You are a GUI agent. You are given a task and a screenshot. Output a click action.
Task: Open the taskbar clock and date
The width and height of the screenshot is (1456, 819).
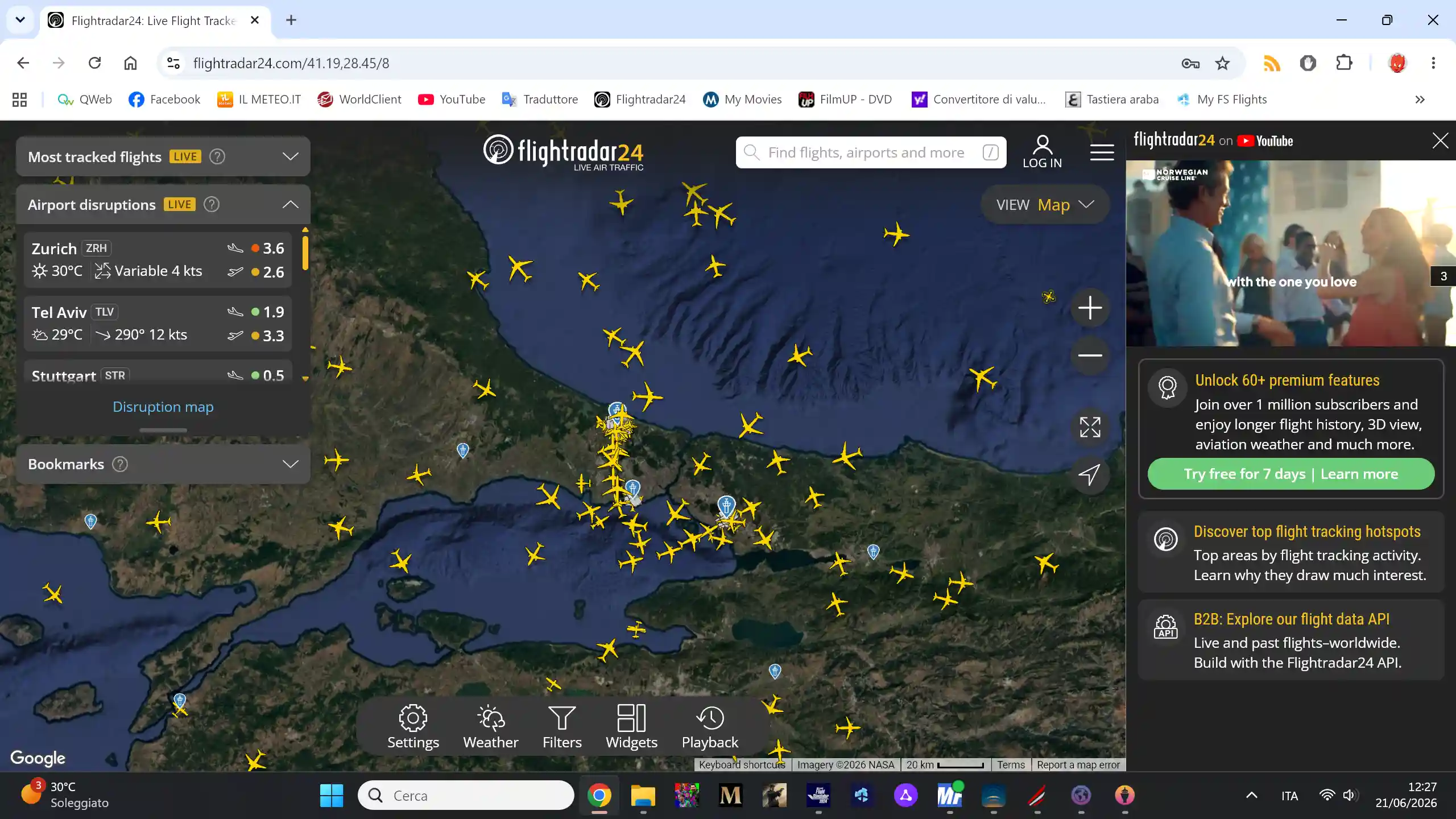[1406, 795]
